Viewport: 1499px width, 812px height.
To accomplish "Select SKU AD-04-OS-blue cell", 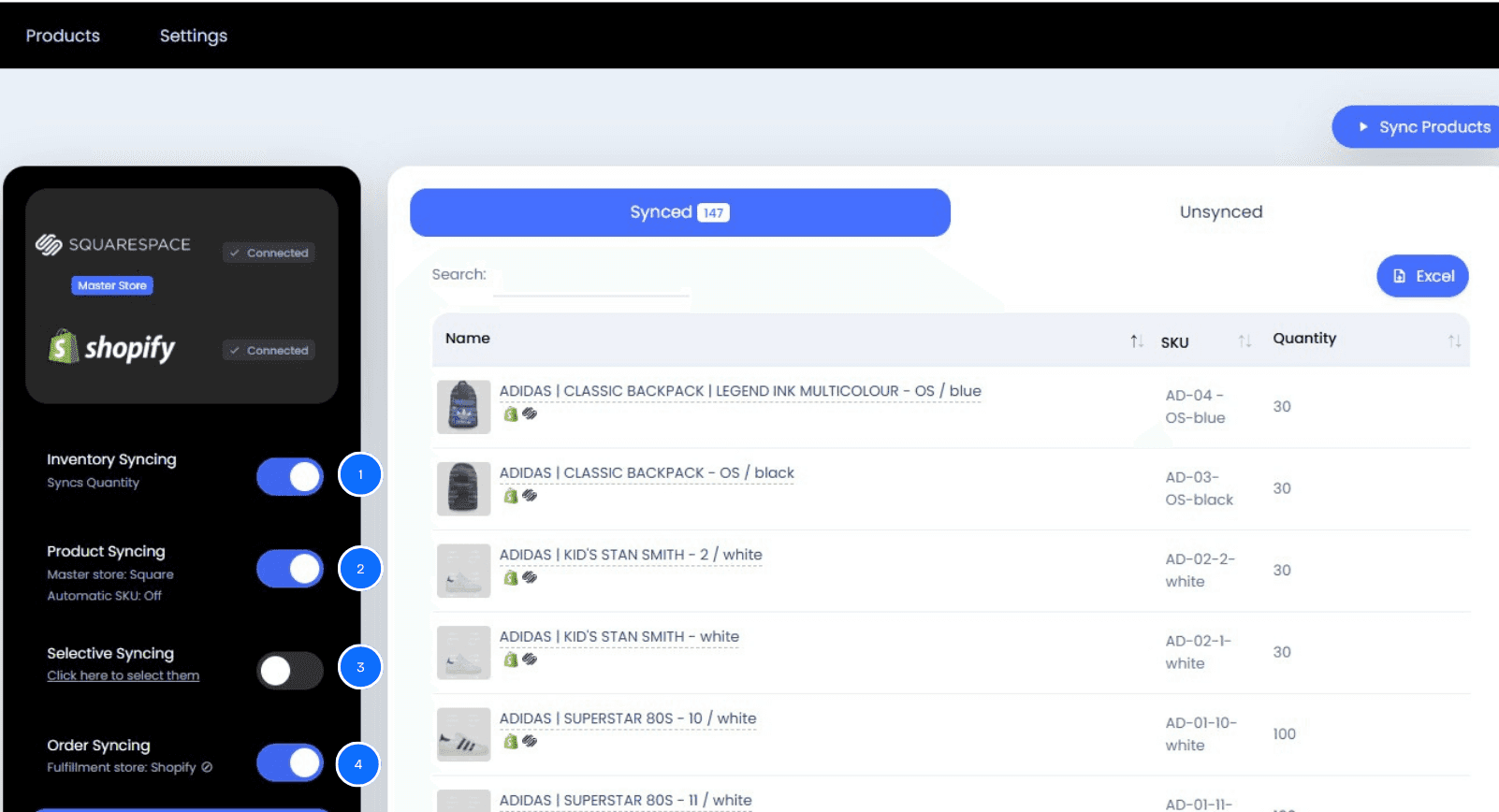I will (x=1195, y=406).
